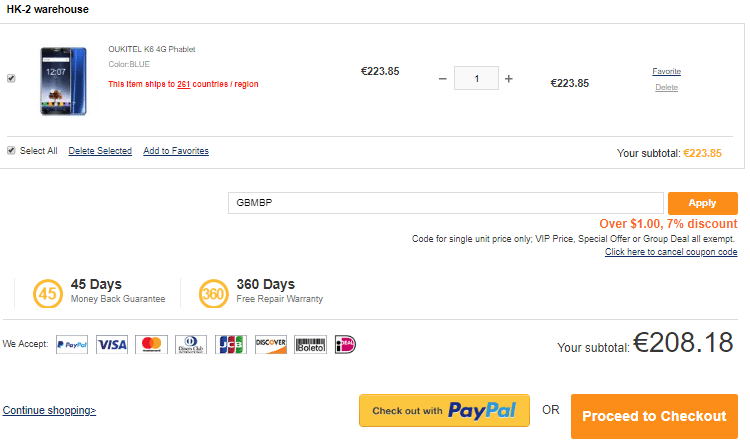Click the VISA card icon
Viewport: 750px width, 444px height.
[112, 344]
